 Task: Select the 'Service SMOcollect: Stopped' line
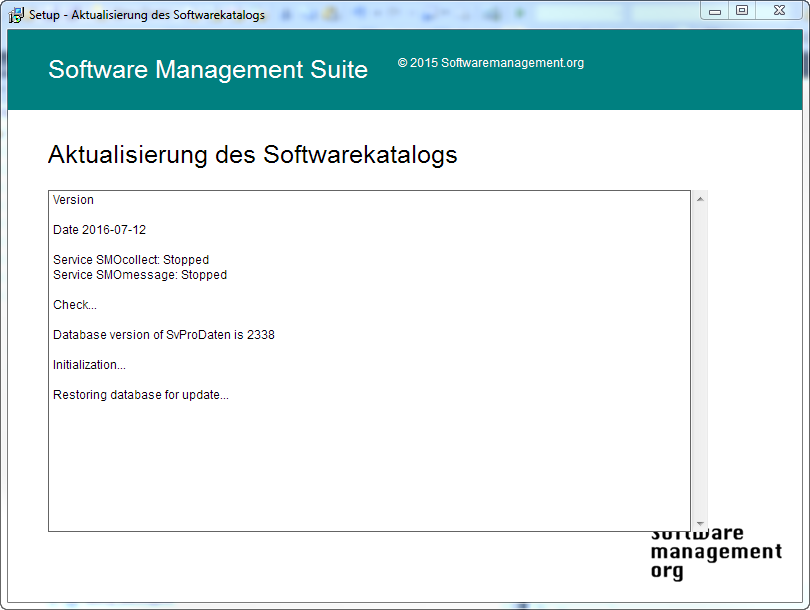[131, 260]
